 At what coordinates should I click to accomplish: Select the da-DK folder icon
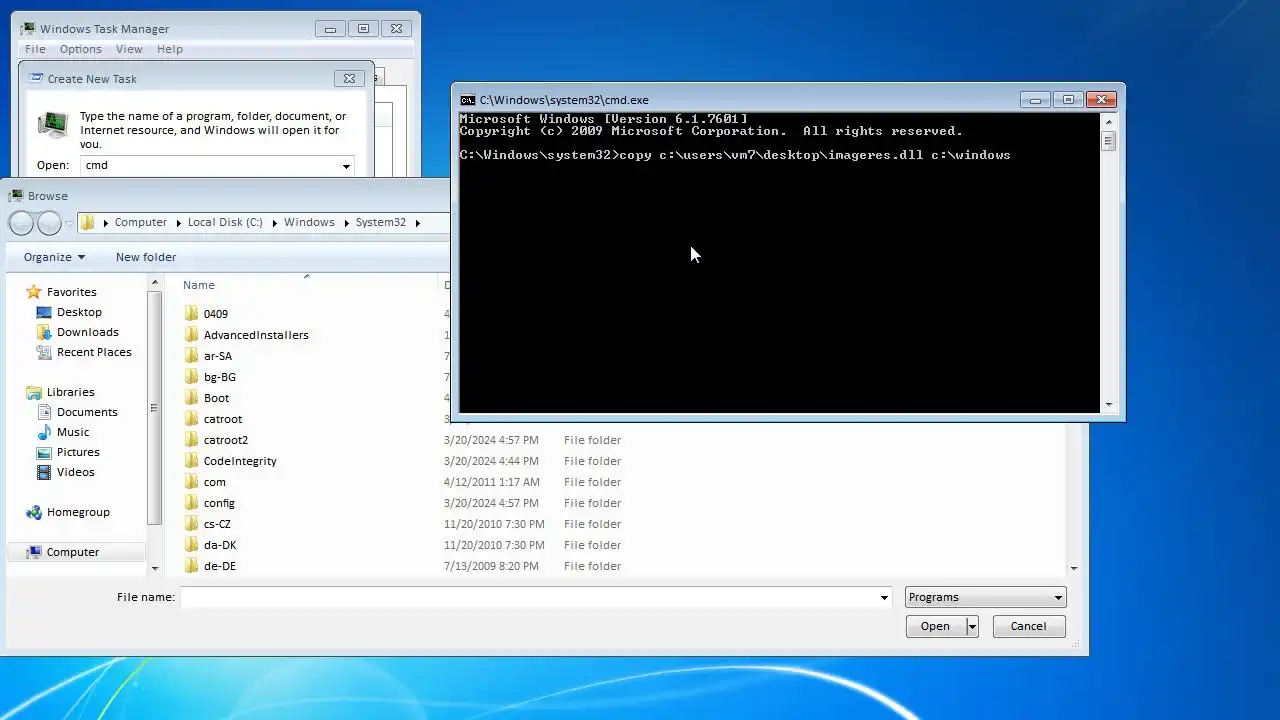(x=192, y=545)
